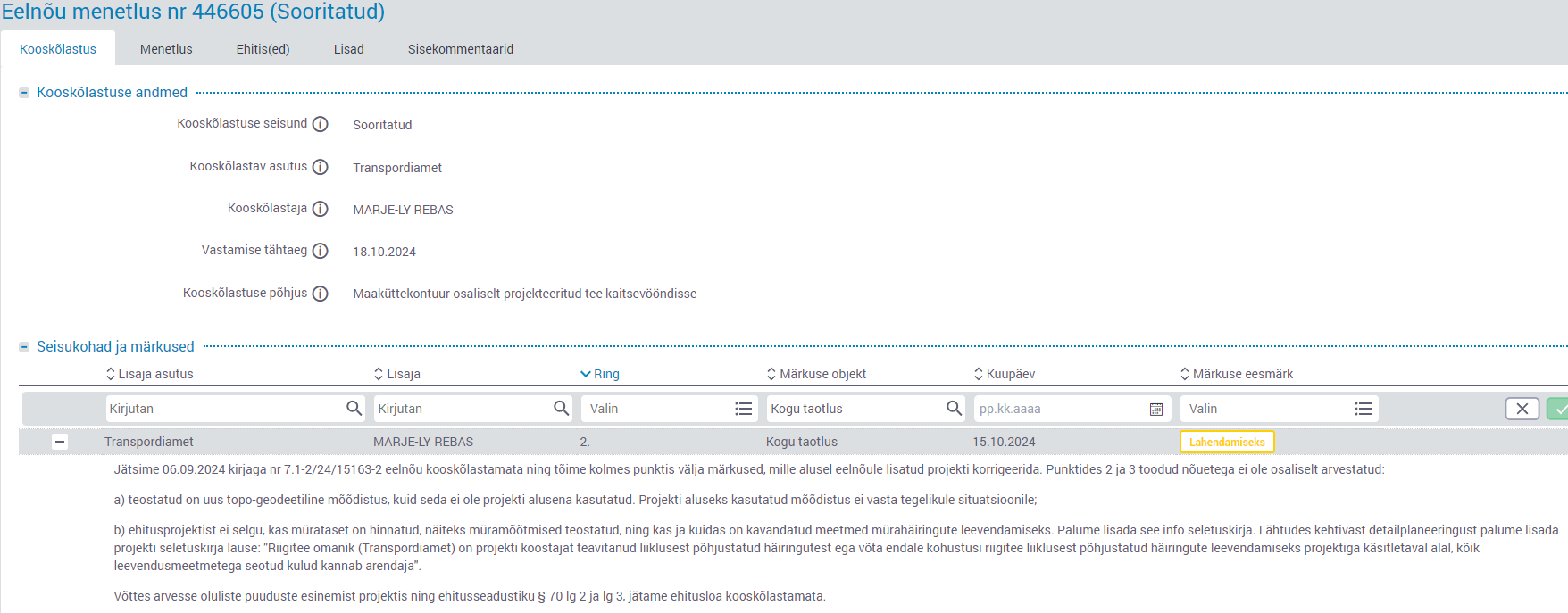Open info icon for Kooskõlastuse põhjus

[x=320, y=294]
